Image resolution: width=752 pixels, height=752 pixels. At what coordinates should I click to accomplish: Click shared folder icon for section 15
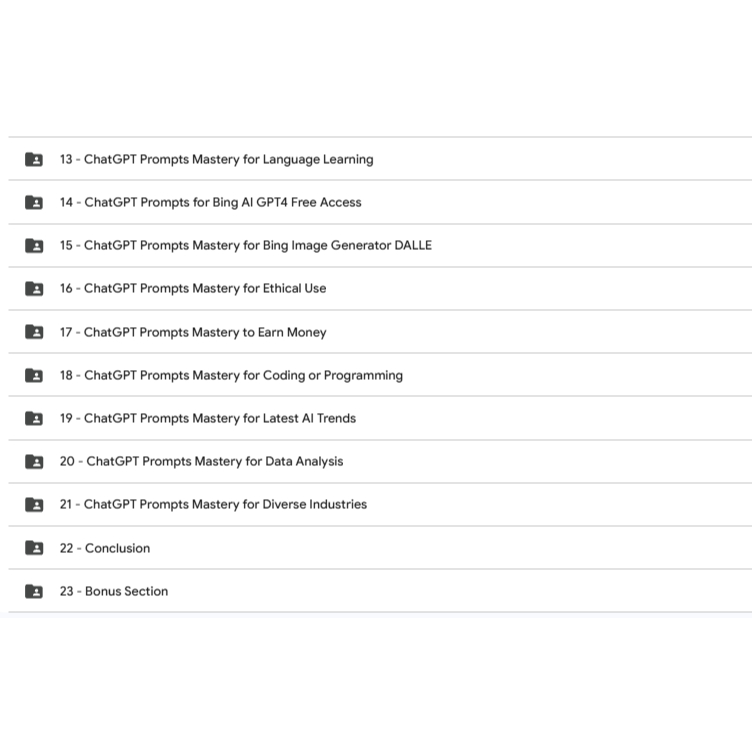[34, 245]
